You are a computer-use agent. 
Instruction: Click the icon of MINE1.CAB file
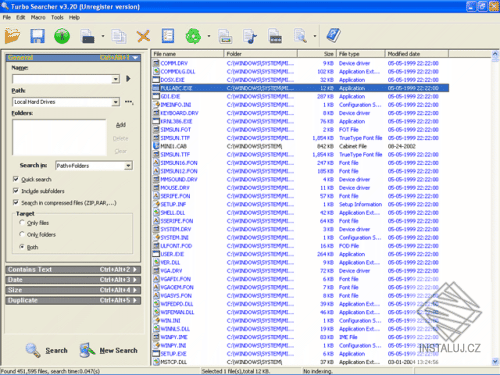156,146
